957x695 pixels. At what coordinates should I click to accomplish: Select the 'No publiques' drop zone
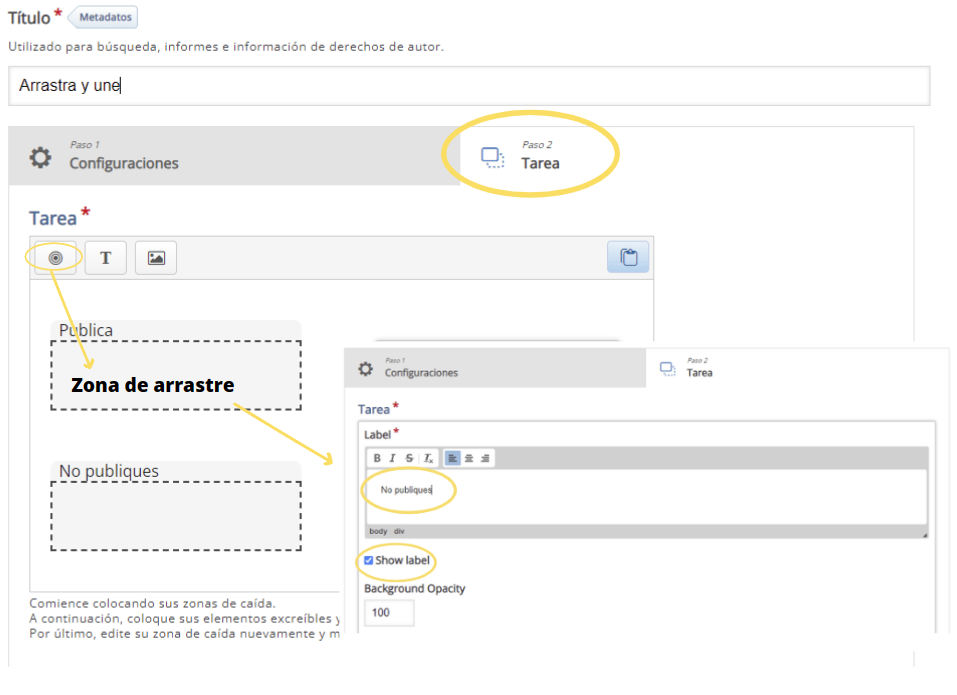pyautogui.click(x=176, y=516)
